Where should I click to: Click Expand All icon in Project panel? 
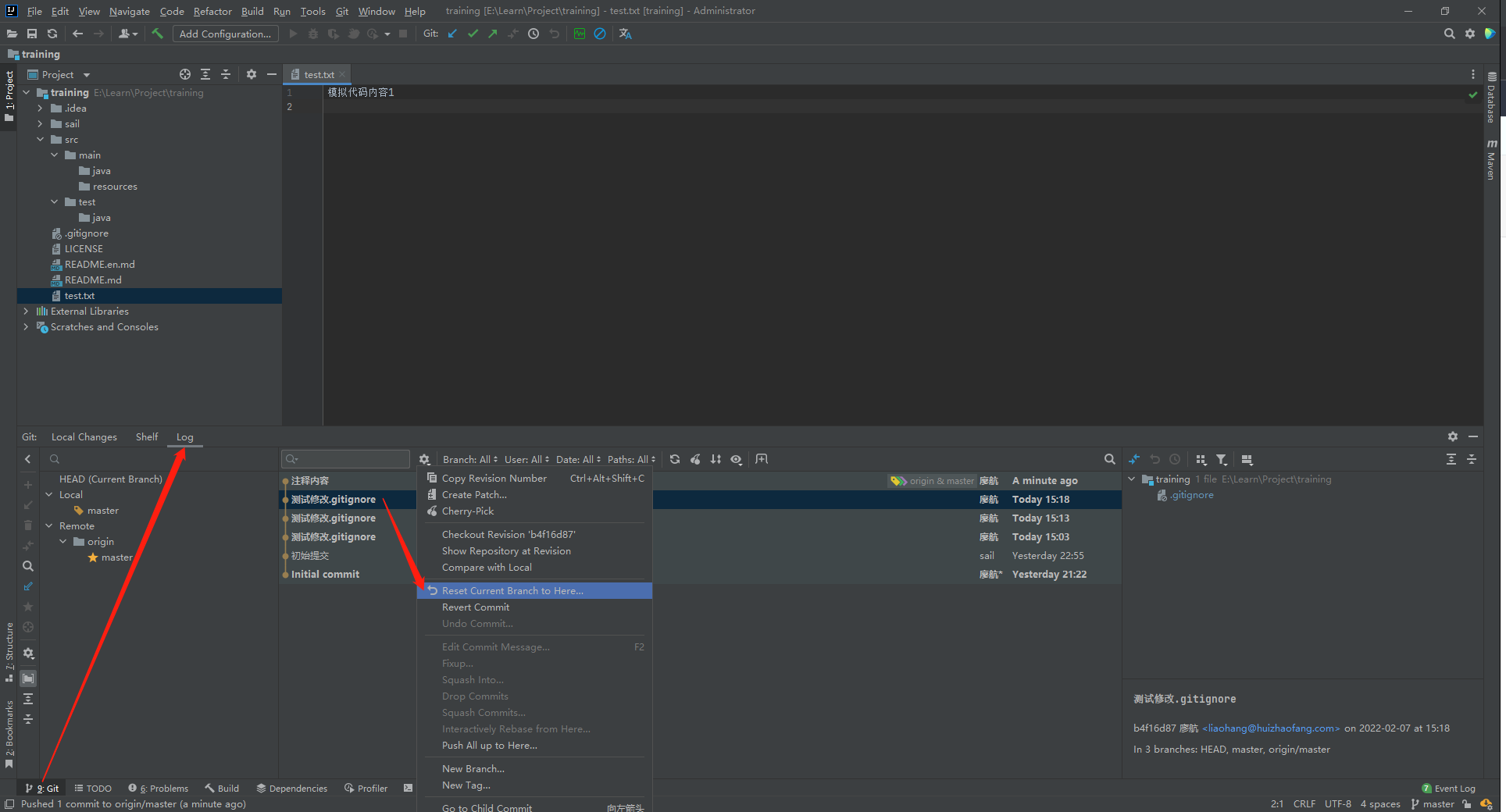pyautogui.click(x=205, y=74)
